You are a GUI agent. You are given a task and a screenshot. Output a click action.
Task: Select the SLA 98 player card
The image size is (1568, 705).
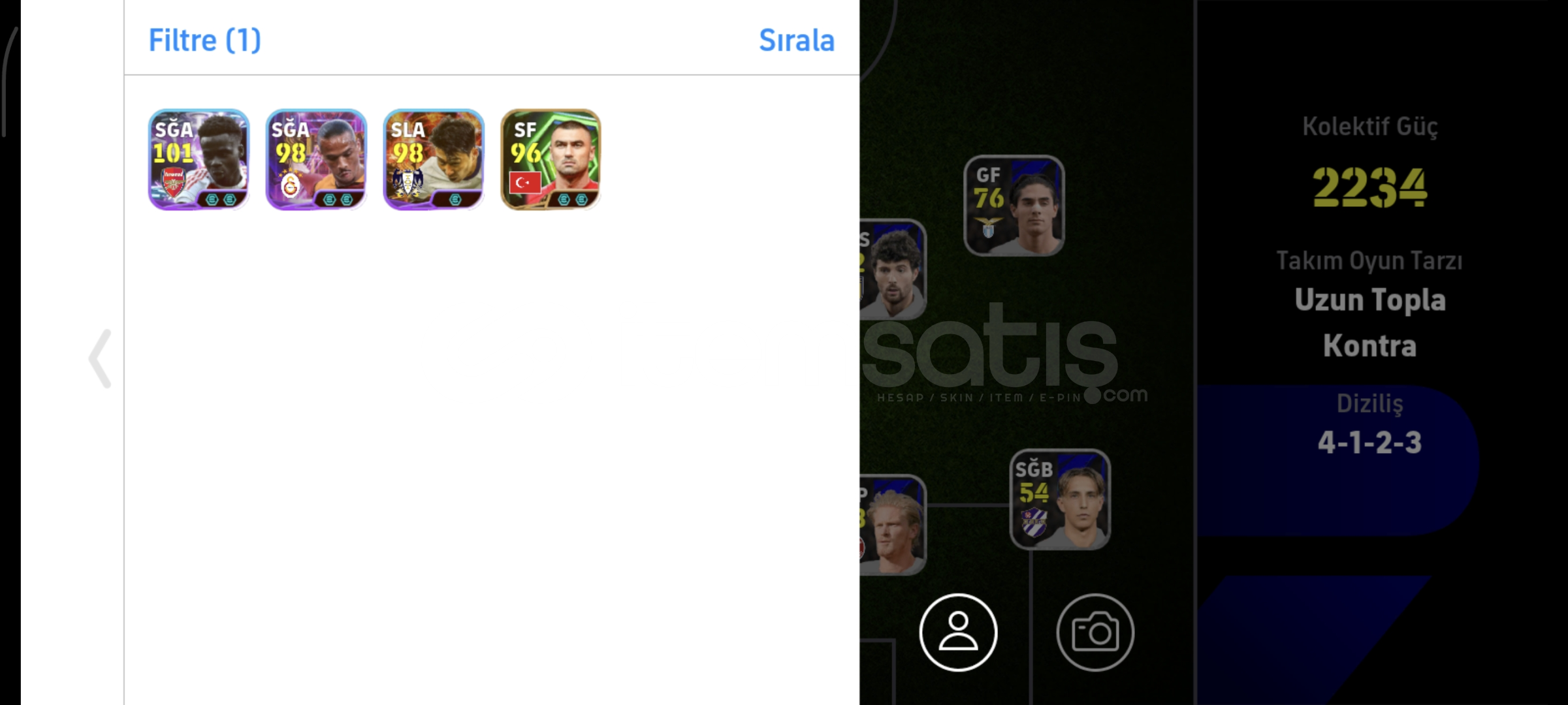point(434,159)
